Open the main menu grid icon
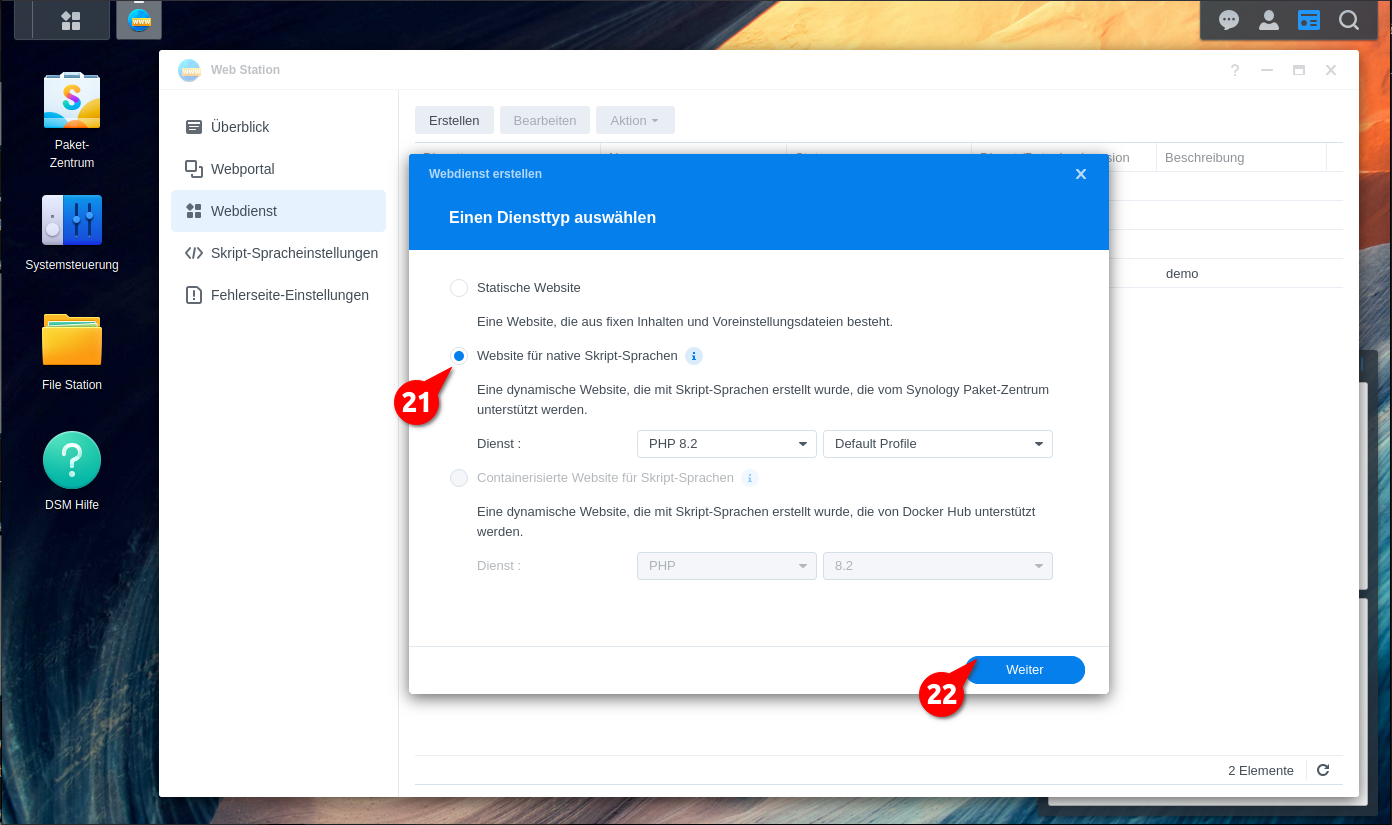1392x825 pixels. [70, 20]
